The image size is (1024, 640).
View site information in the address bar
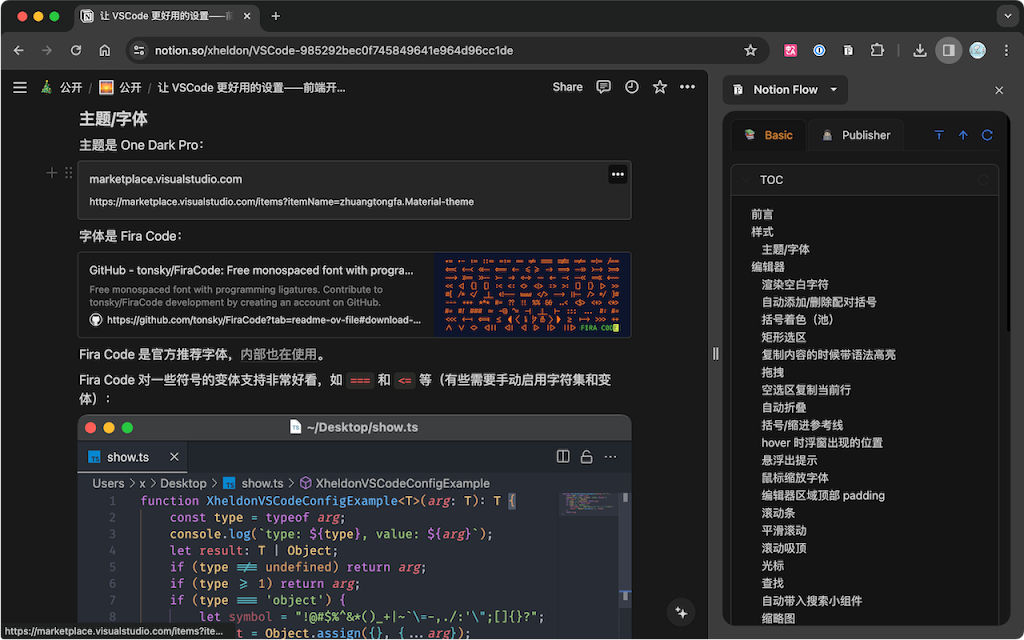[x=138, y=50]
